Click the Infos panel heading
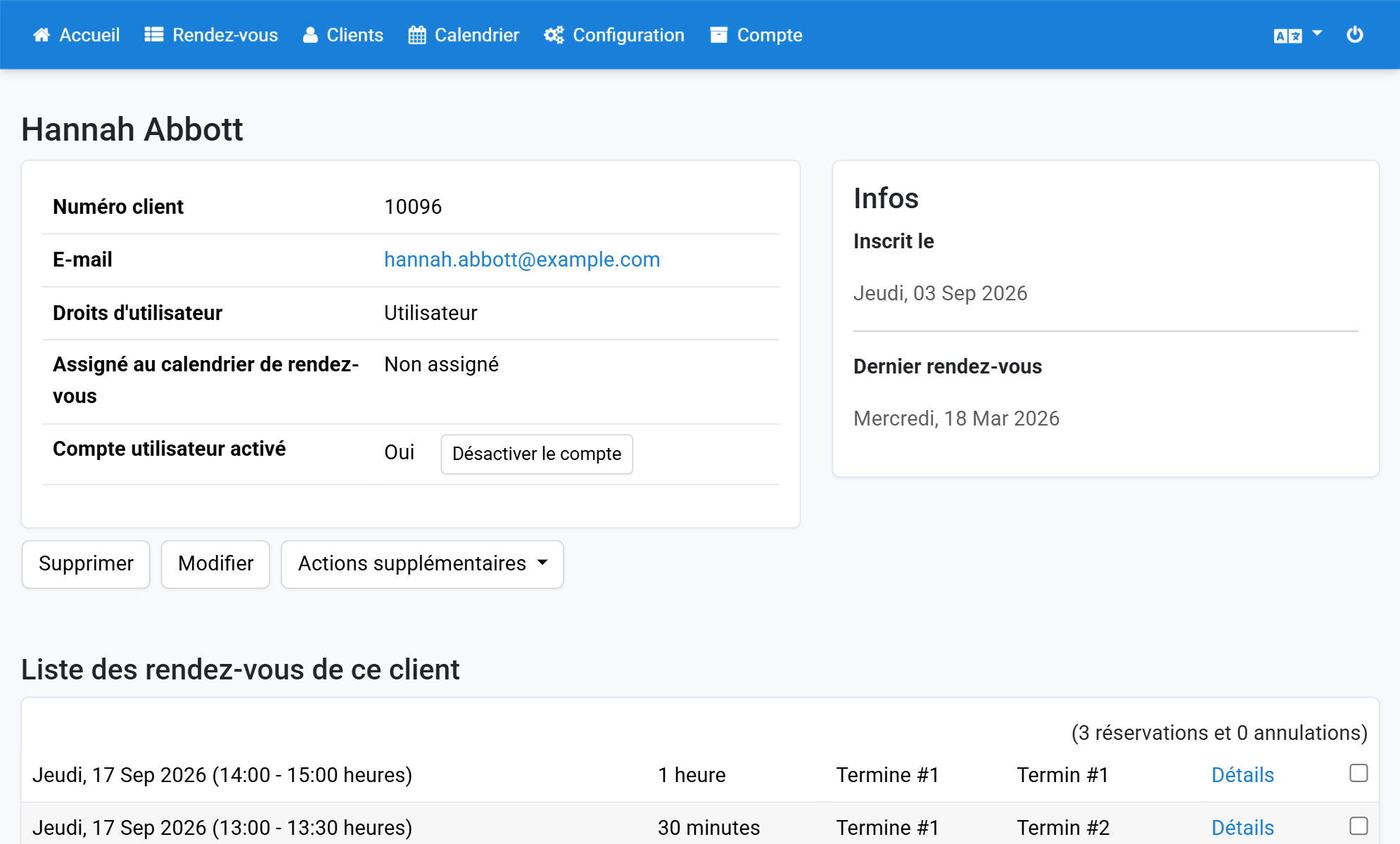Image resolution: width=1400 pixels, height=844 pixels. click(x=886, y=198)
